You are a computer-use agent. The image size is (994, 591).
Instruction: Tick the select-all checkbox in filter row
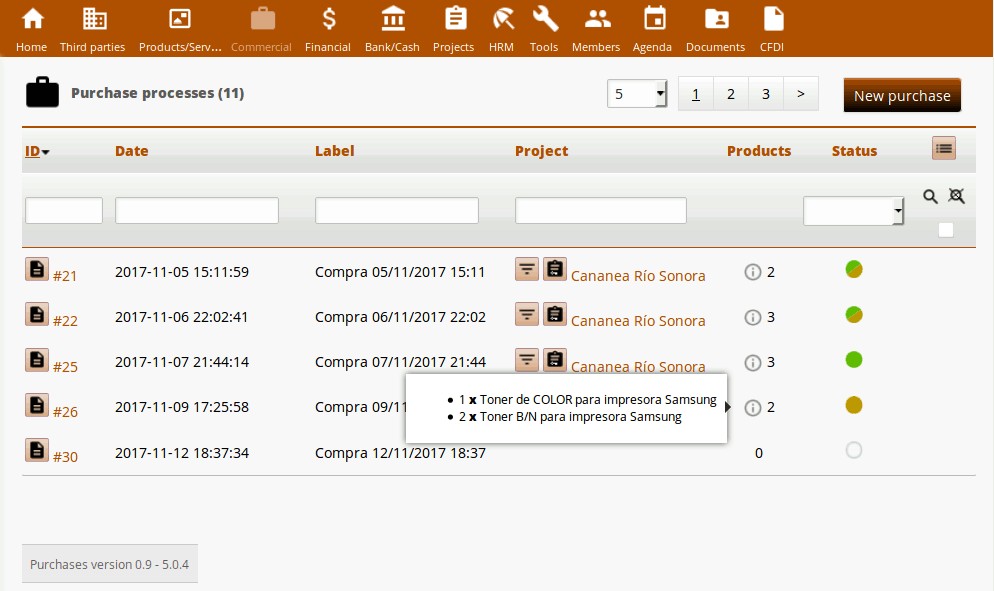point(945,230)
